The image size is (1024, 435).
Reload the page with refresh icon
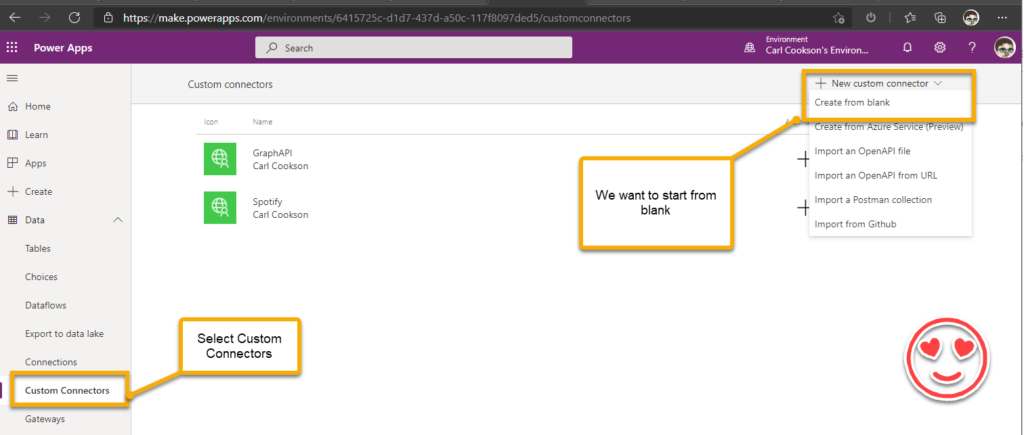point(74,18)
